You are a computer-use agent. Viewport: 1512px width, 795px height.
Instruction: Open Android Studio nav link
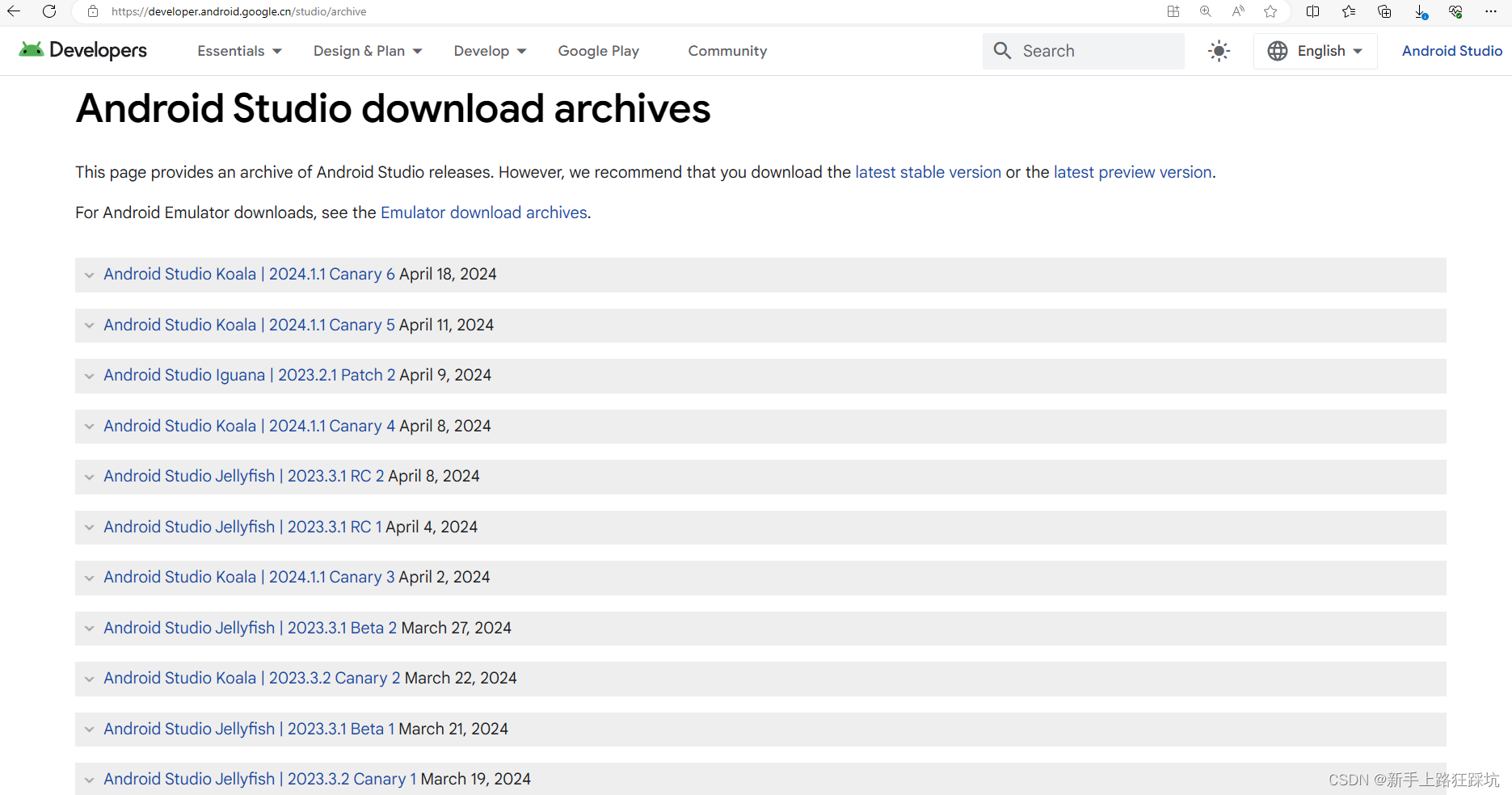(x=1451, y=51)
